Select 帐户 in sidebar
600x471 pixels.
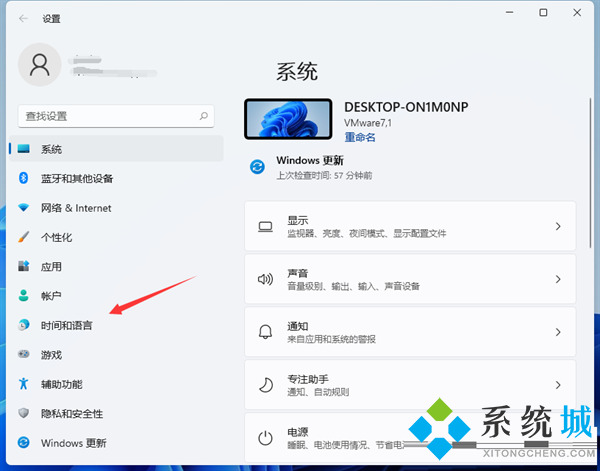coord(116,295)
